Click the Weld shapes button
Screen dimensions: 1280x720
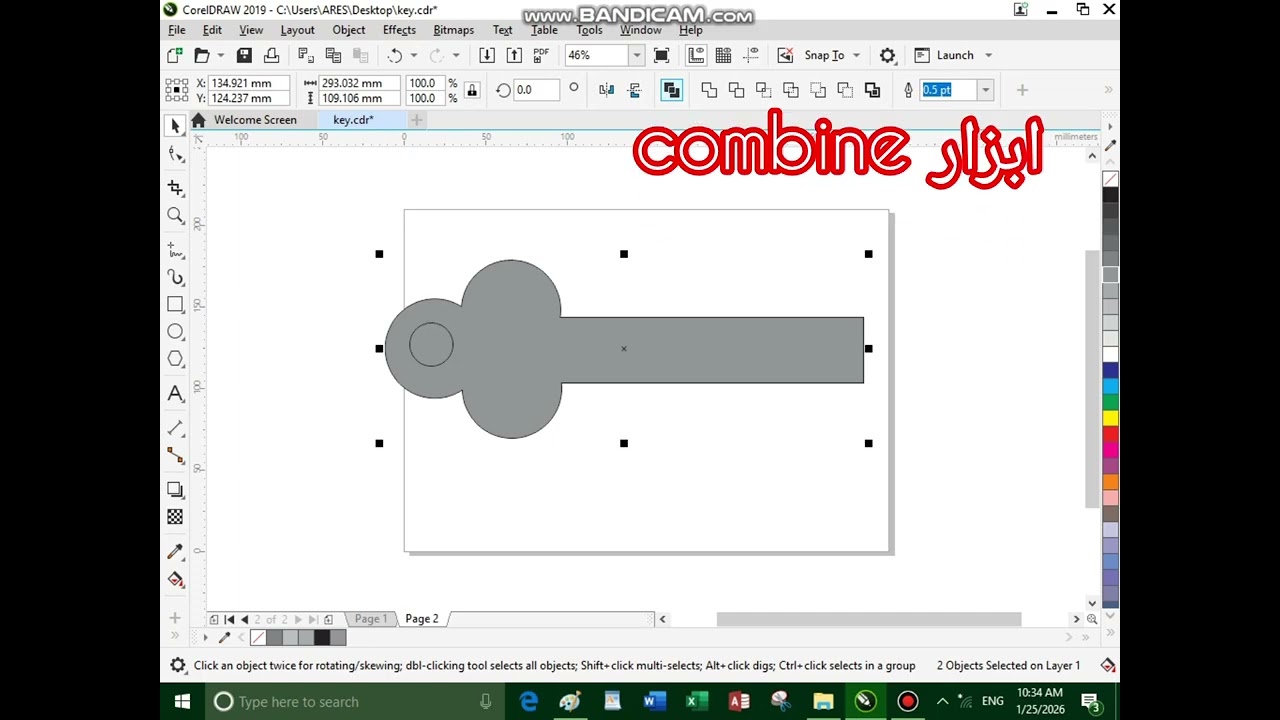point(709,90)
